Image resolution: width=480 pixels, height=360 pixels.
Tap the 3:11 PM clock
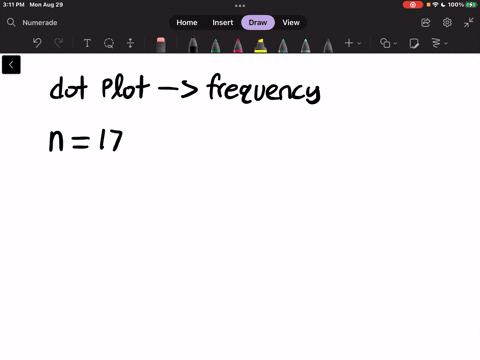(x=13, y=5)
